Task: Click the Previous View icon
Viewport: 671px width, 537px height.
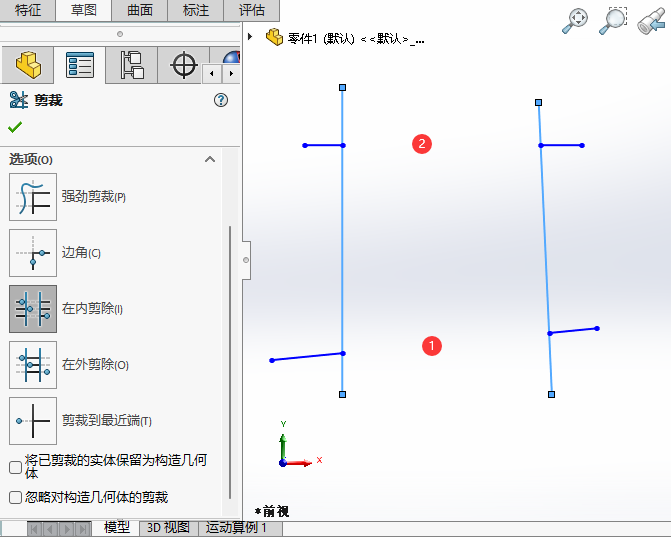Action: pyautogui.click(x=651, y=21)
